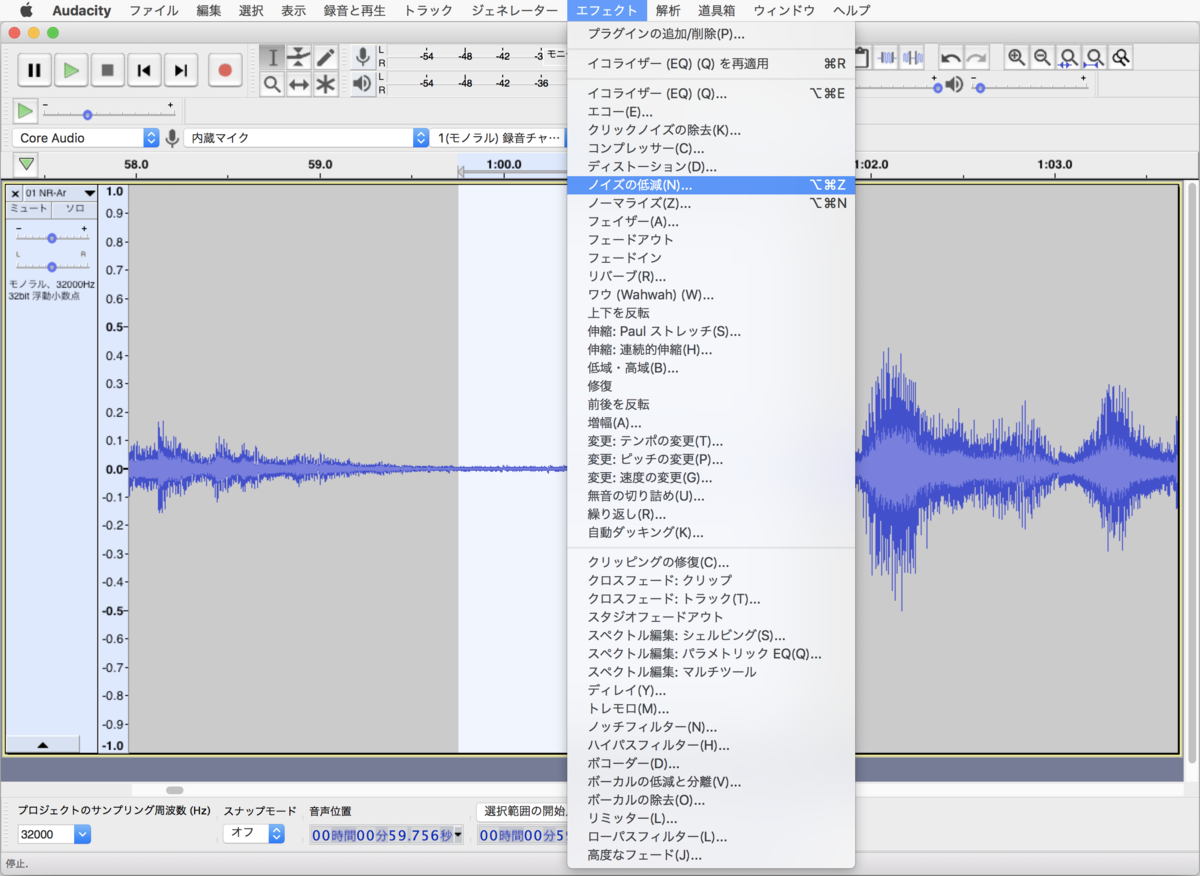The height and width of the screenshot is (876, 1200).
Task: Select the Multi-tool asterisk icon
Action: 325,84
